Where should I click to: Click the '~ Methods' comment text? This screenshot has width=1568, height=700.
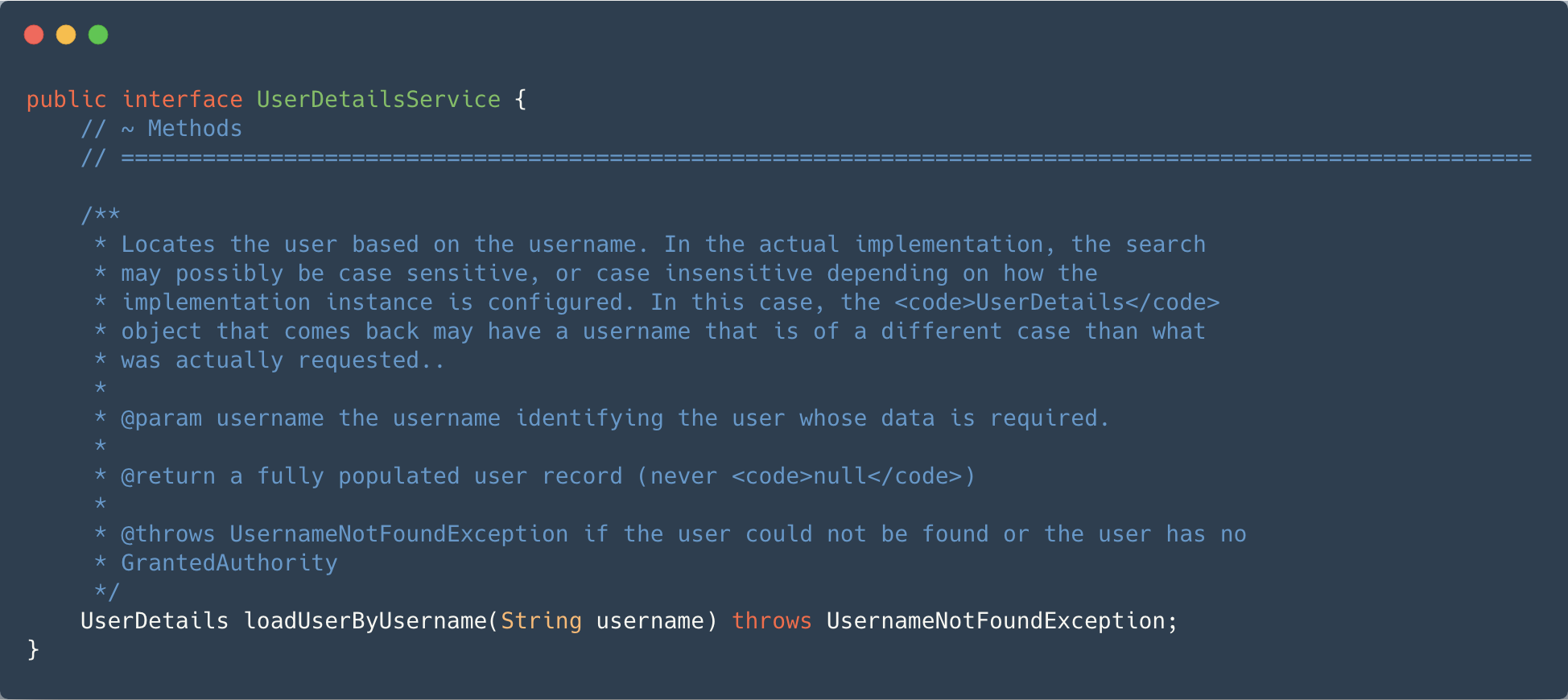point(182,129)
